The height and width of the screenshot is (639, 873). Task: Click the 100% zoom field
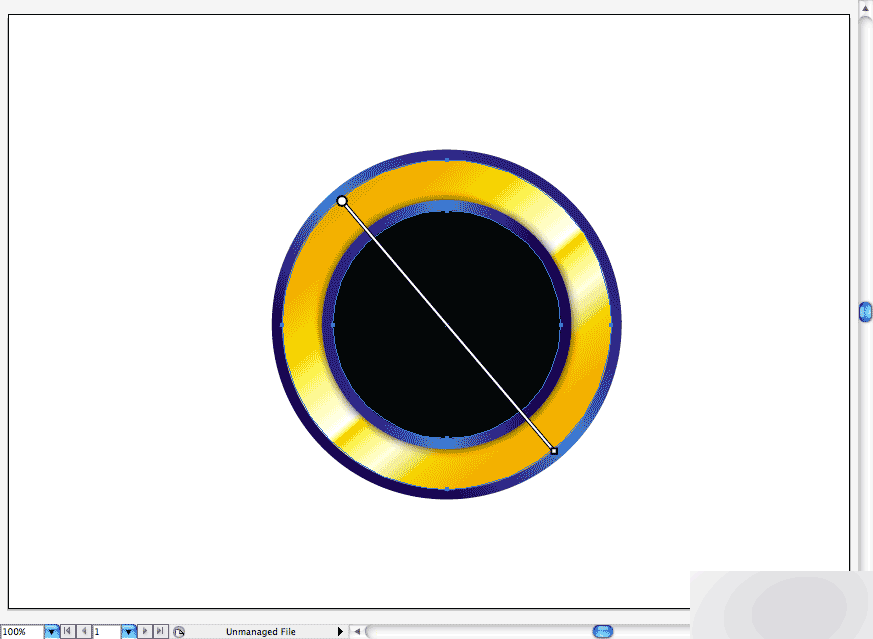[x=22, y=632]
